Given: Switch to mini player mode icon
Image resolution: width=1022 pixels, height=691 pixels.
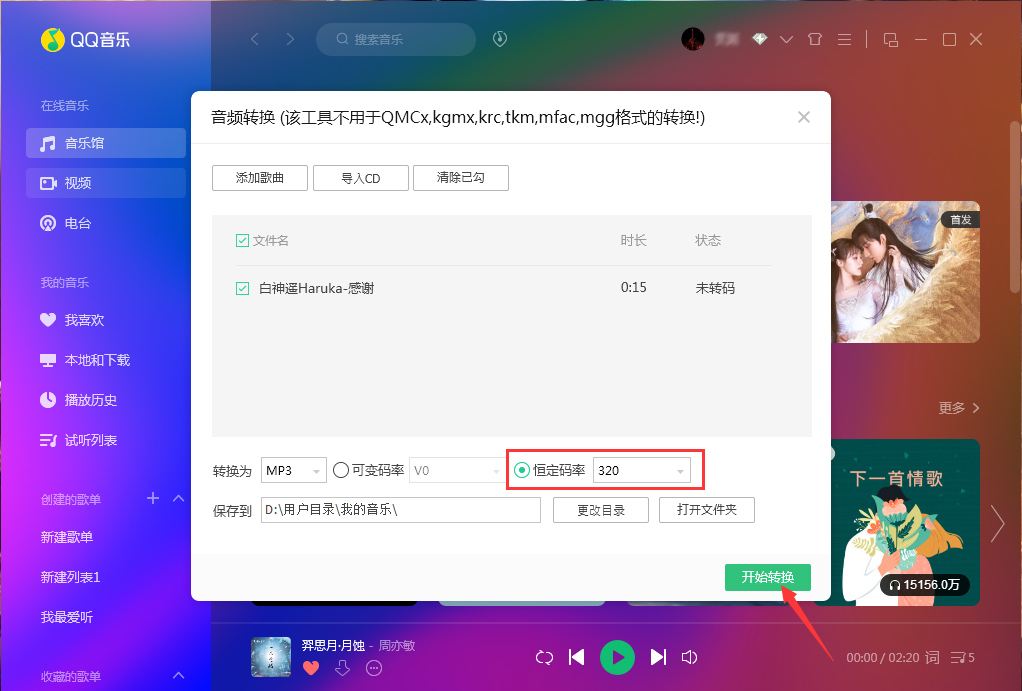Looking at the screenshot, I should 890,39.
